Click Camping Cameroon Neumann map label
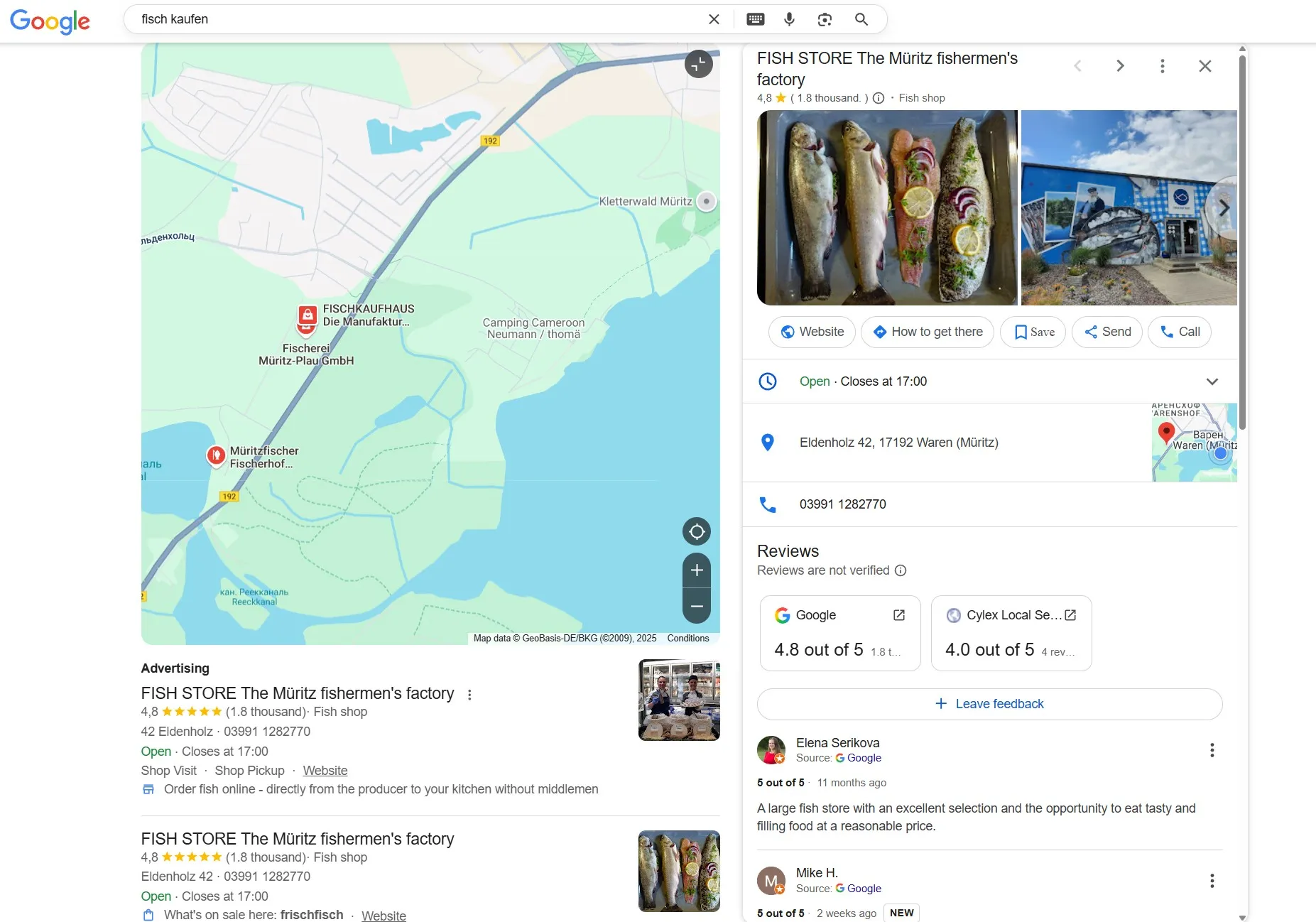Image resolution: width=1316 pixels, height=922 pixels. coord(533,328)
